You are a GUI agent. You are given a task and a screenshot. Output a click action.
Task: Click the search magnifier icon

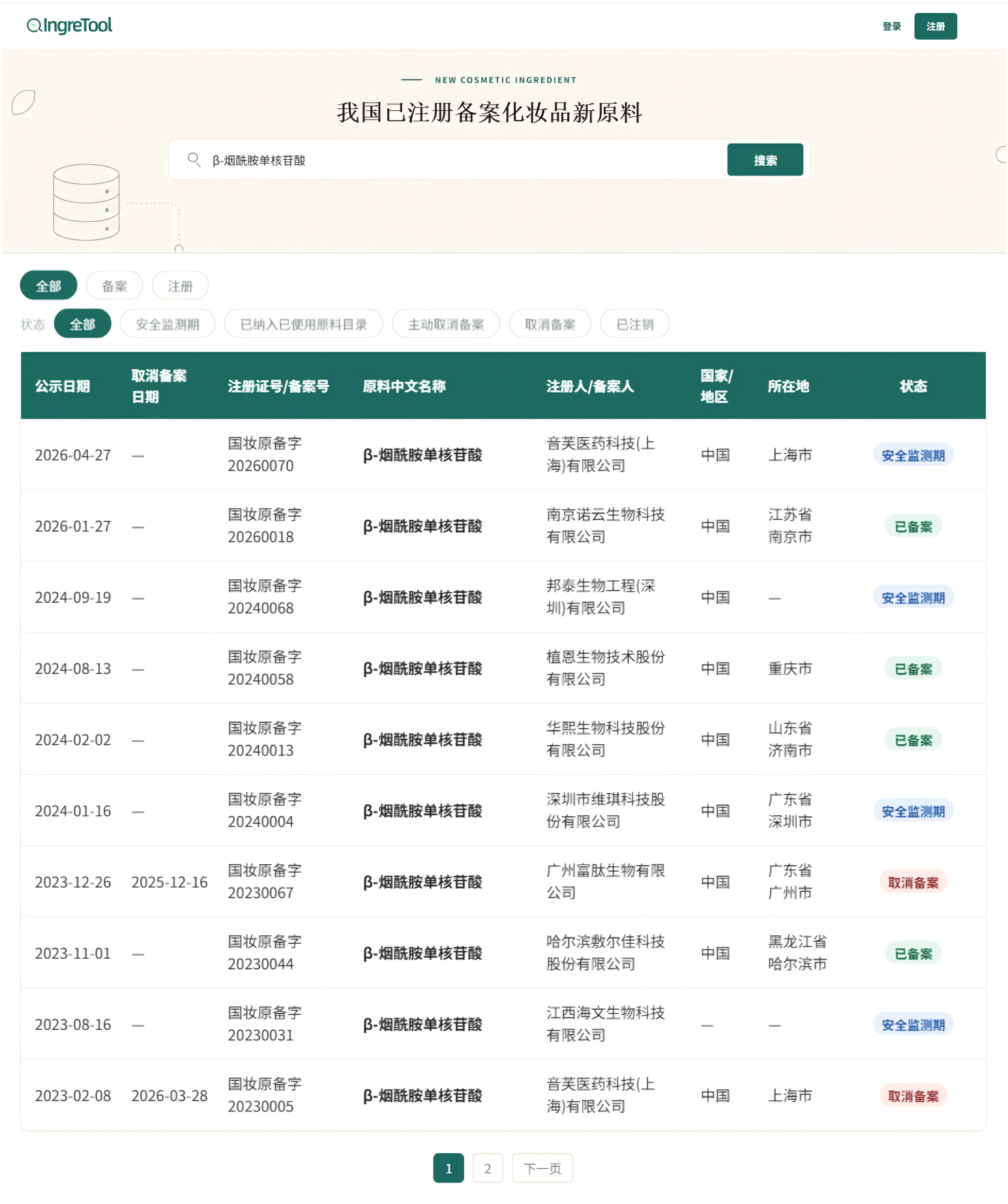click(194, 159)
